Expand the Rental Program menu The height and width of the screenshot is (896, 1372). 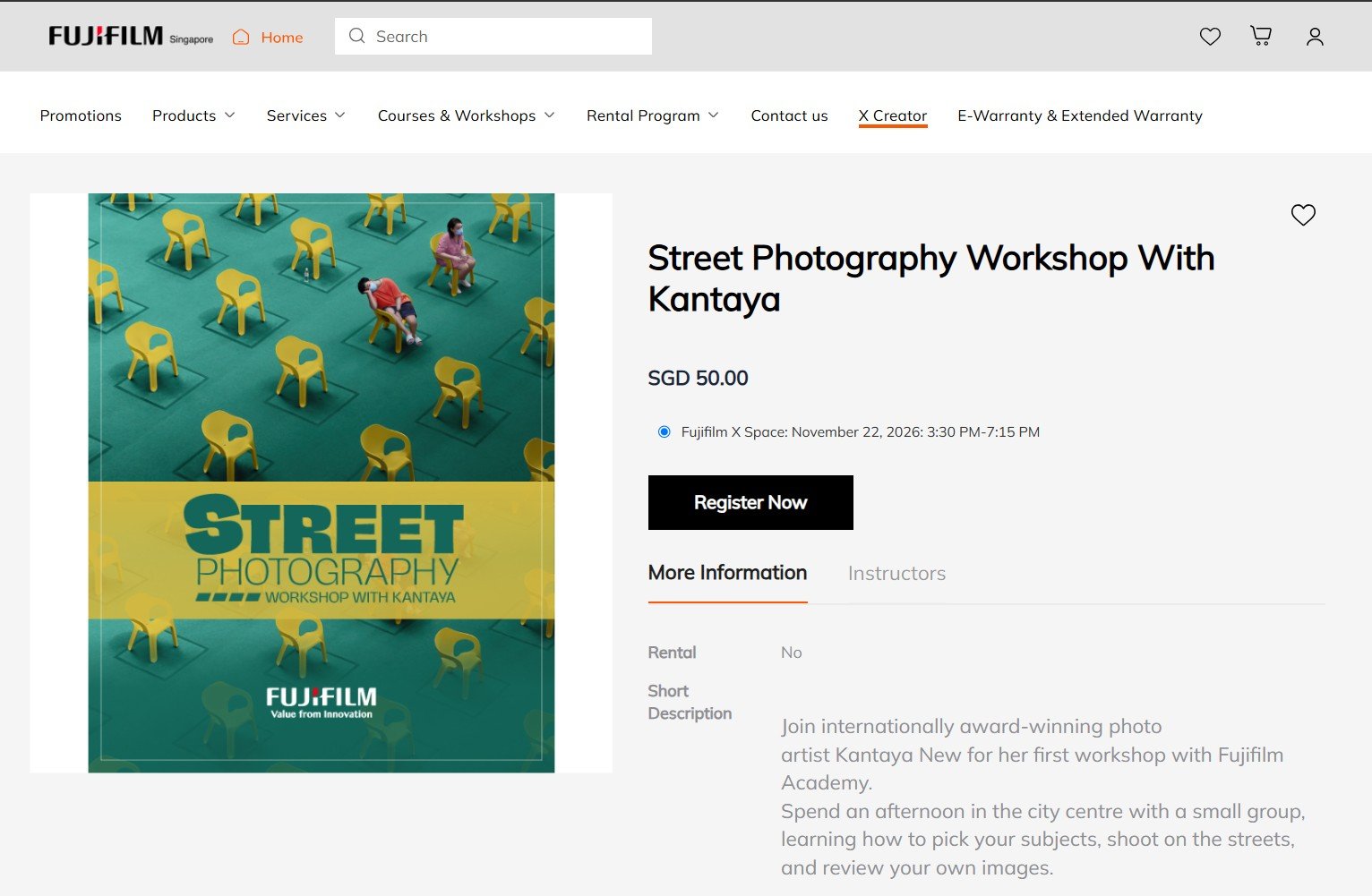(x=653, y=115)
